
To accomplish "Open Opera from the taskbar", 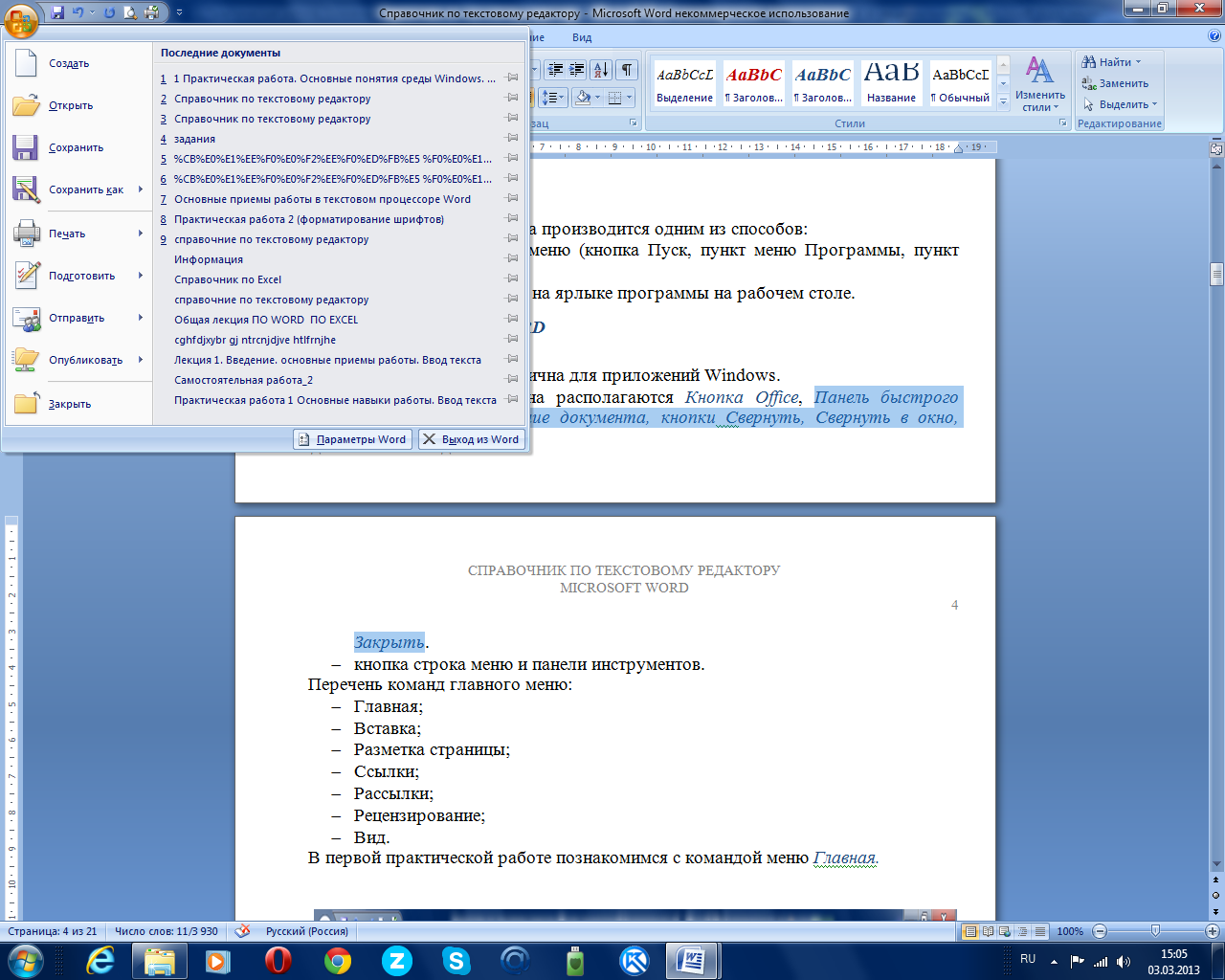I will (x=278, y=960).
